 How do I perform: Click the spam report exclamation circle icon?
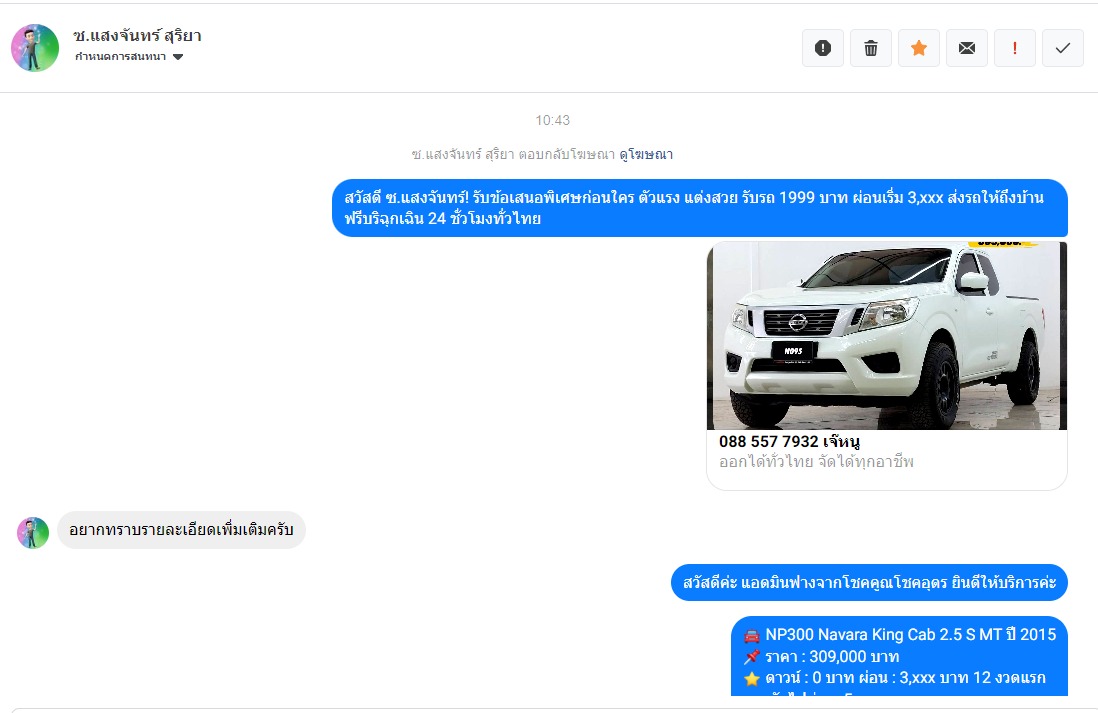(823, 48)
